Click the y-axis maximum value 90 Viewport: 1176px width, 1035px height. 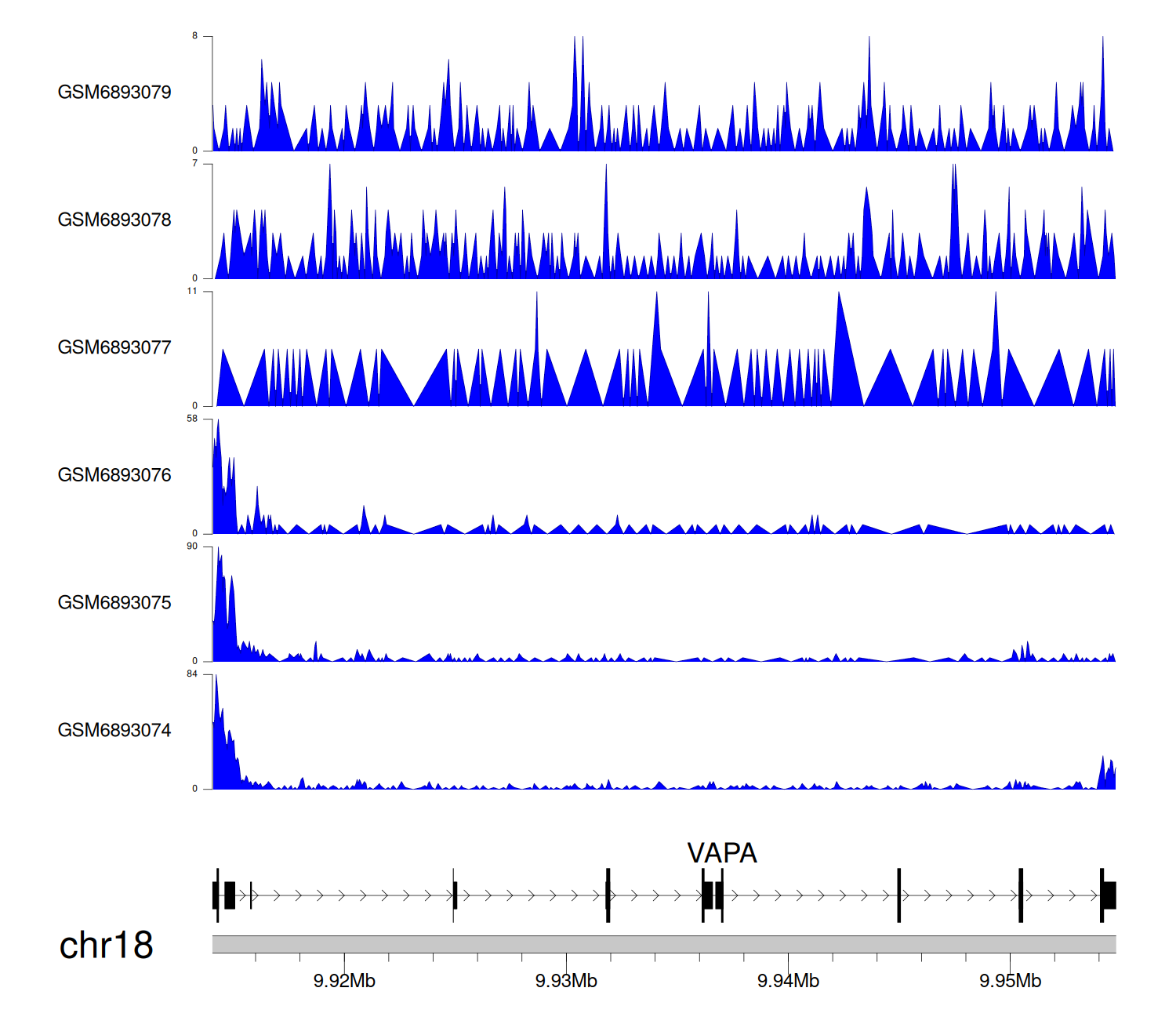[x=192, y=547]
